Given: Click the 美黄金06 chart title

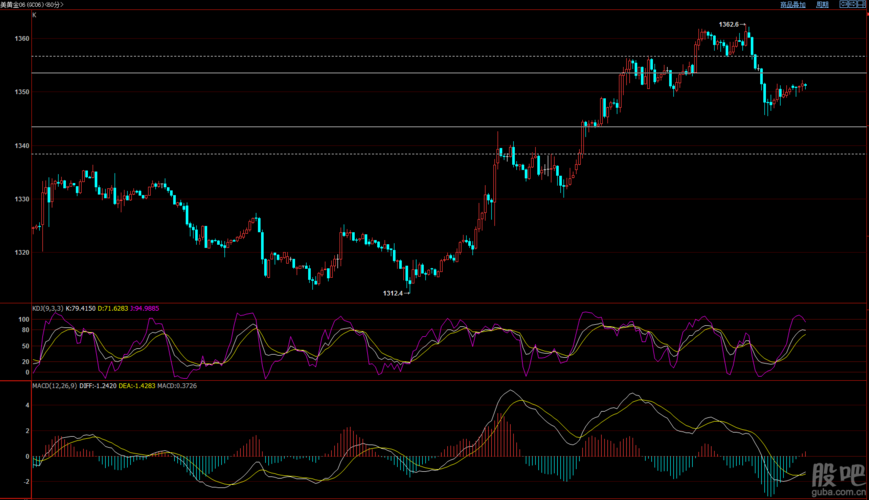Looking at the screenshot, I should tap(15, 5).
